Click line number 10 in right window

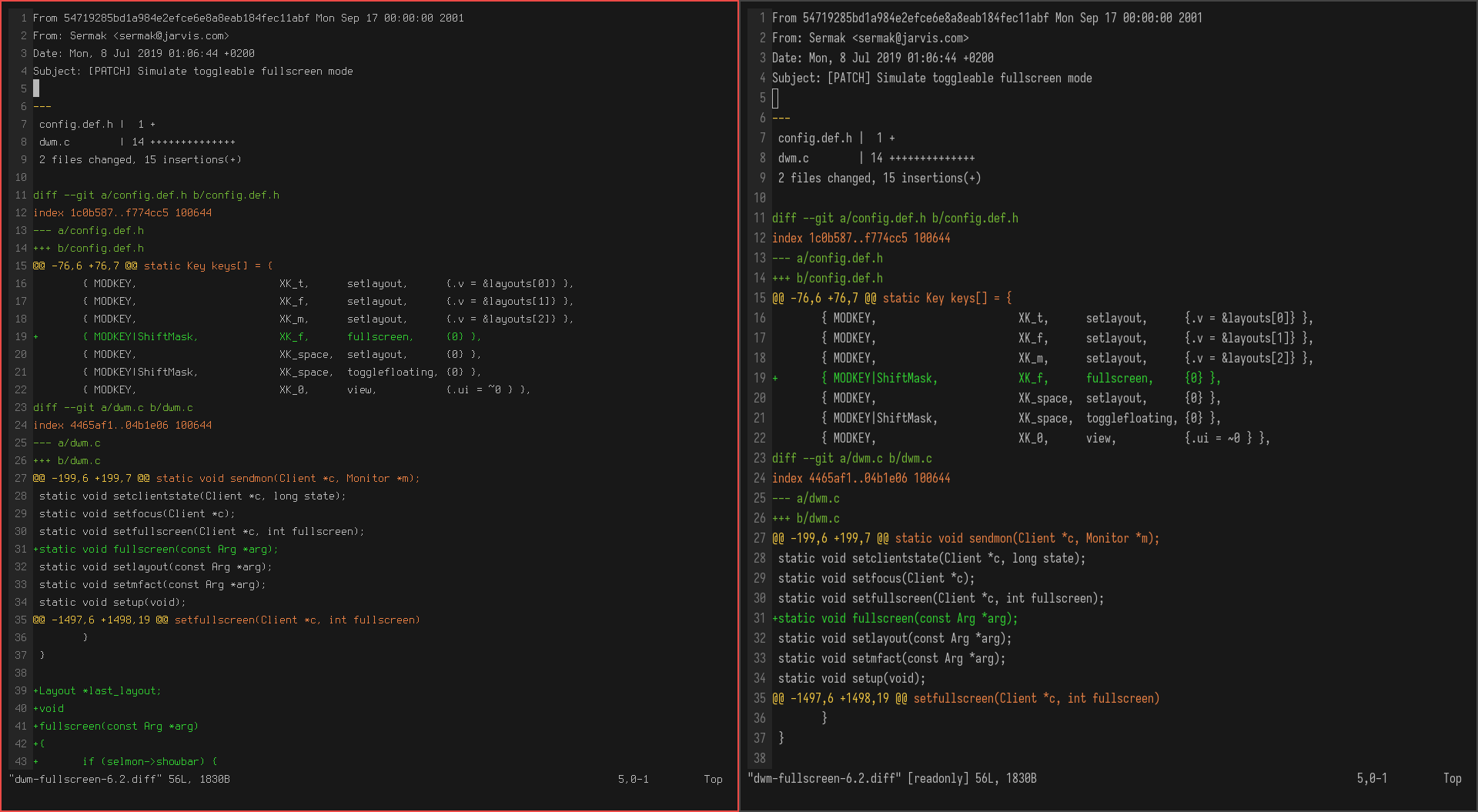click(x=760, y=198)
